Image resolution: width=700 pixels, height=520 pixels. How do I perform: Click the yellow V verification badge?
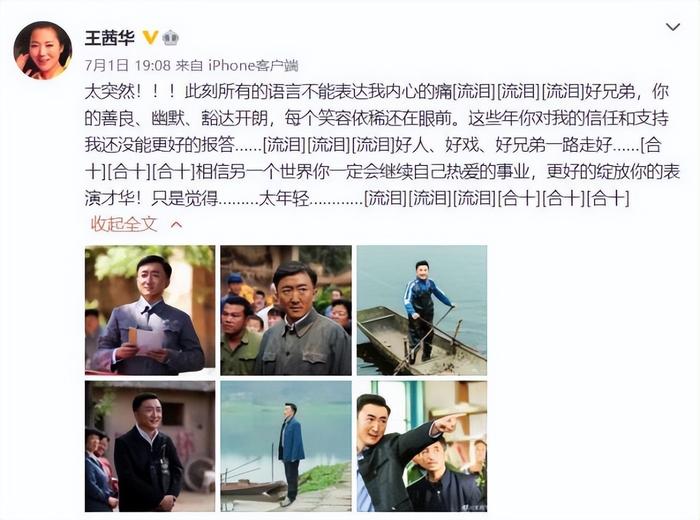coord(150,37)
